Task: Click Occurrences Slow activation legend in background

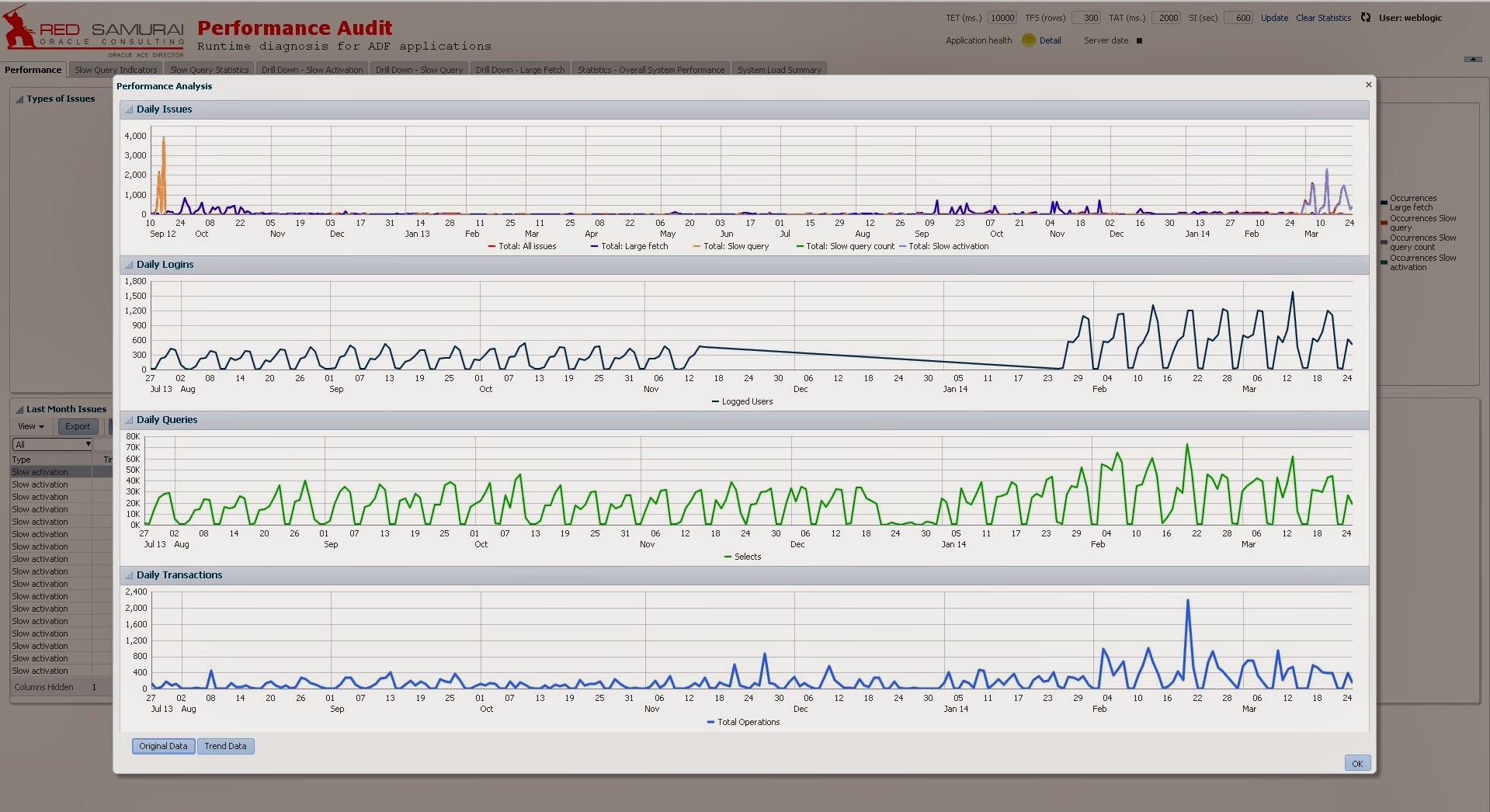Action: point(1419,262)
